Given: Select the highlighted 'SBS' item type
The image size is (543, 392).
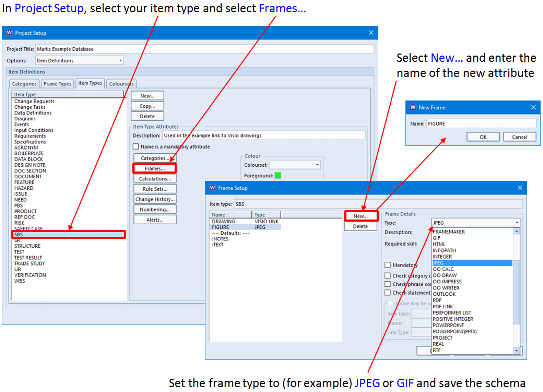Looking at the screenshot, I should coord(68,234).
